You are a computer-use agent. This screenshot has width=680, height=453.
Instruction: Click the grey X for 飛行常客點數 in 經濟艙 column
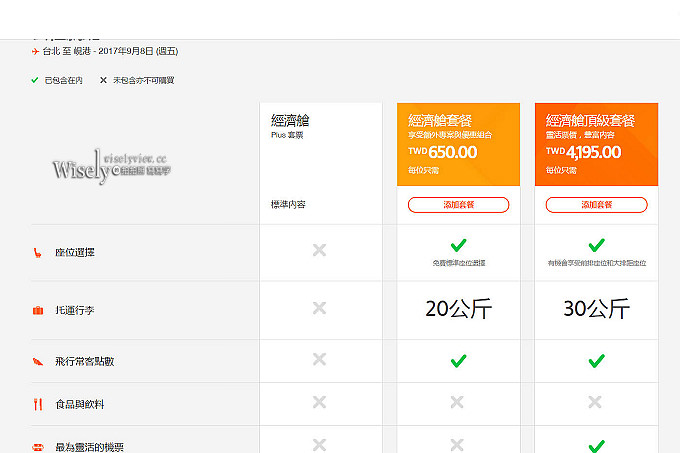pyautogui.click(x=319, y=359)
